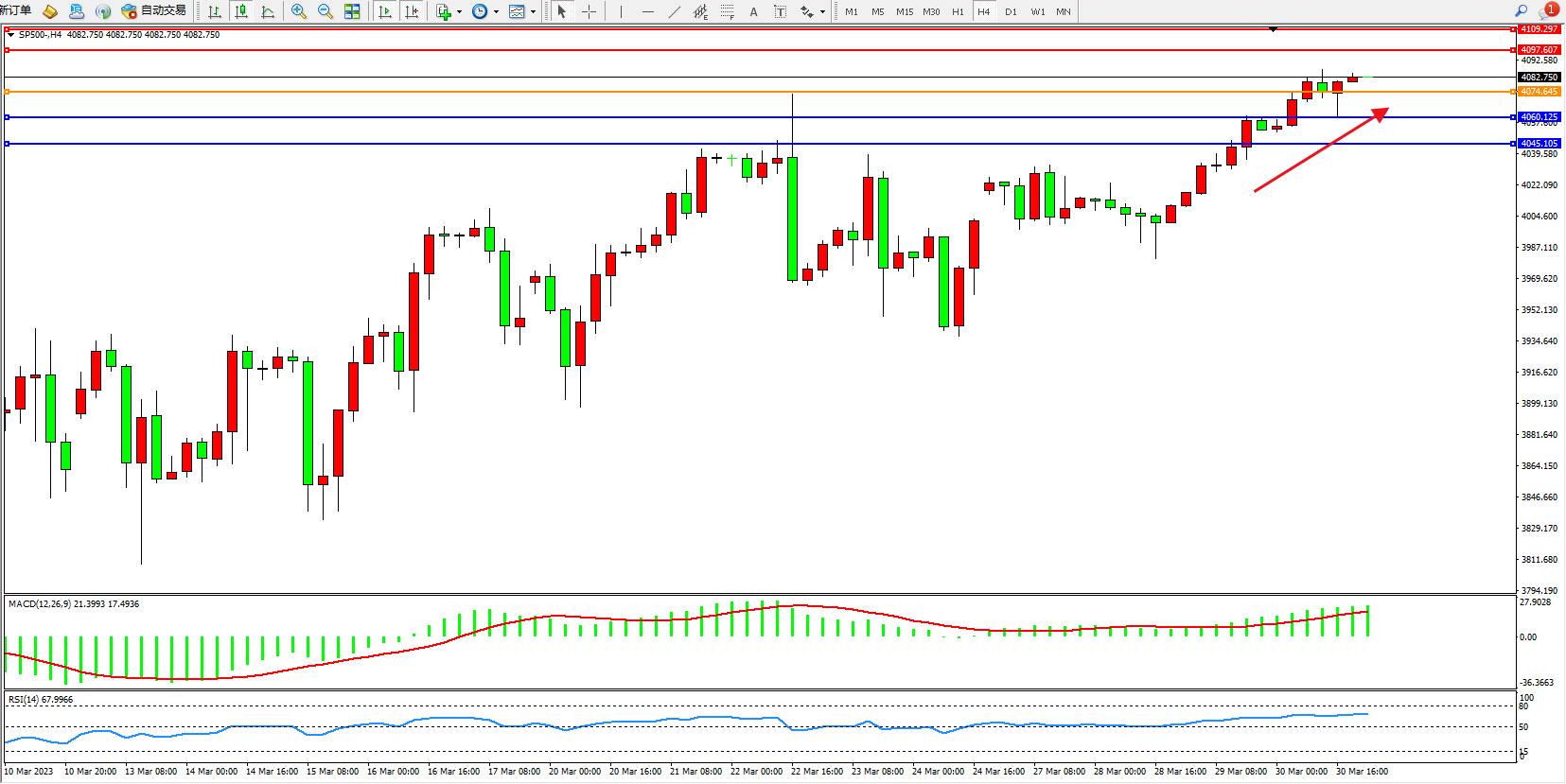Open the periodicity clock dropdown arrow
Image resolution: width=1566 pixels, height=784 pixels.
tap(496, 12)
